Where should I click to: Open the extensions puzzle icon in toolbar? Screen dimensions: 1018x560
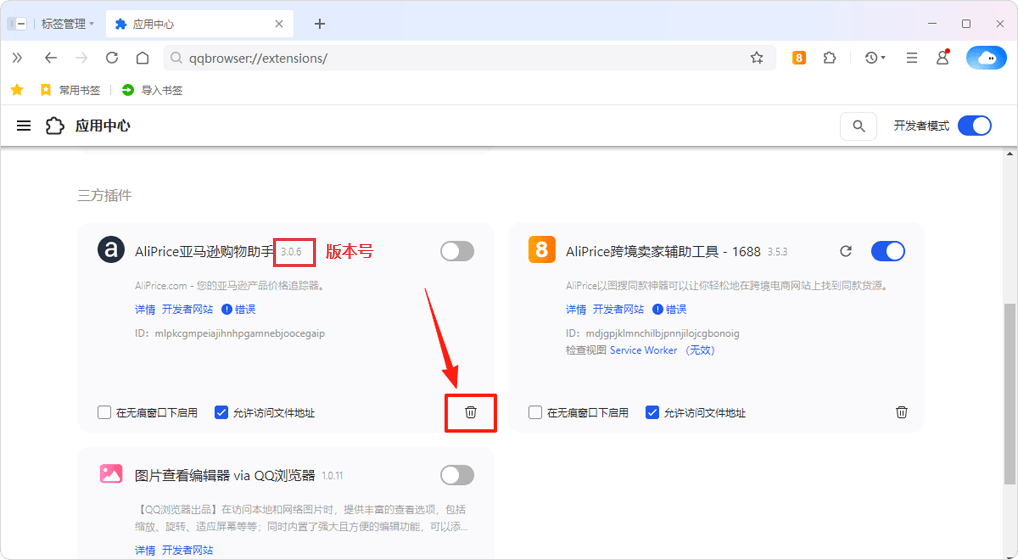point(829,58)
